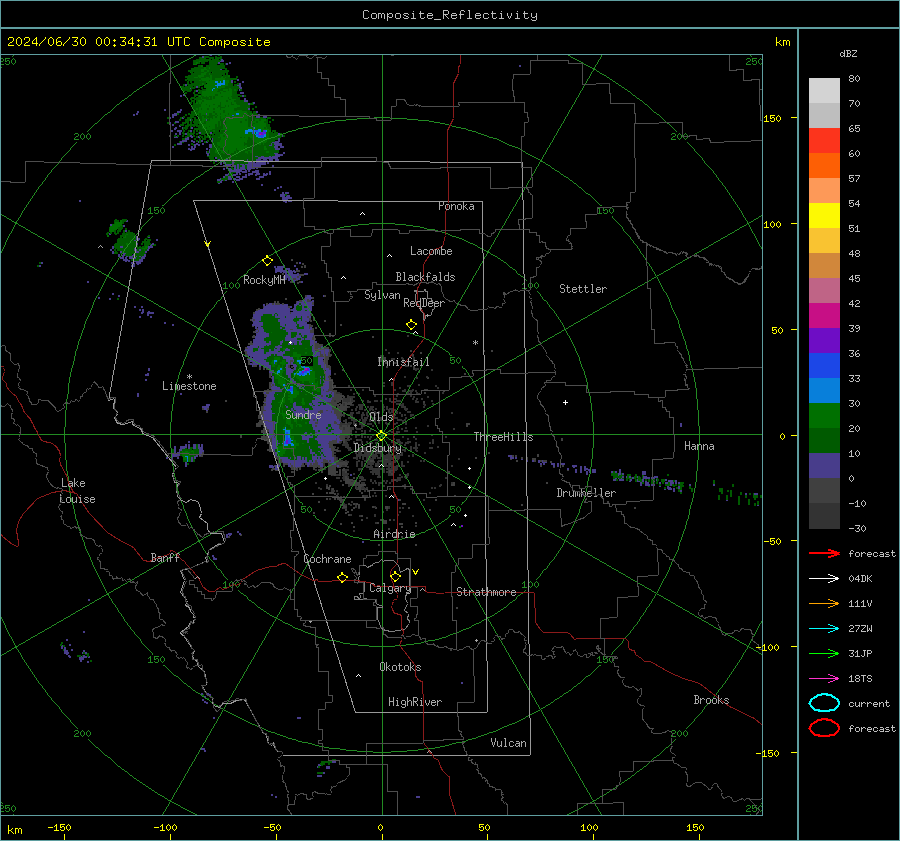Click the asterisk marker above Limestone

click(189, 377)
